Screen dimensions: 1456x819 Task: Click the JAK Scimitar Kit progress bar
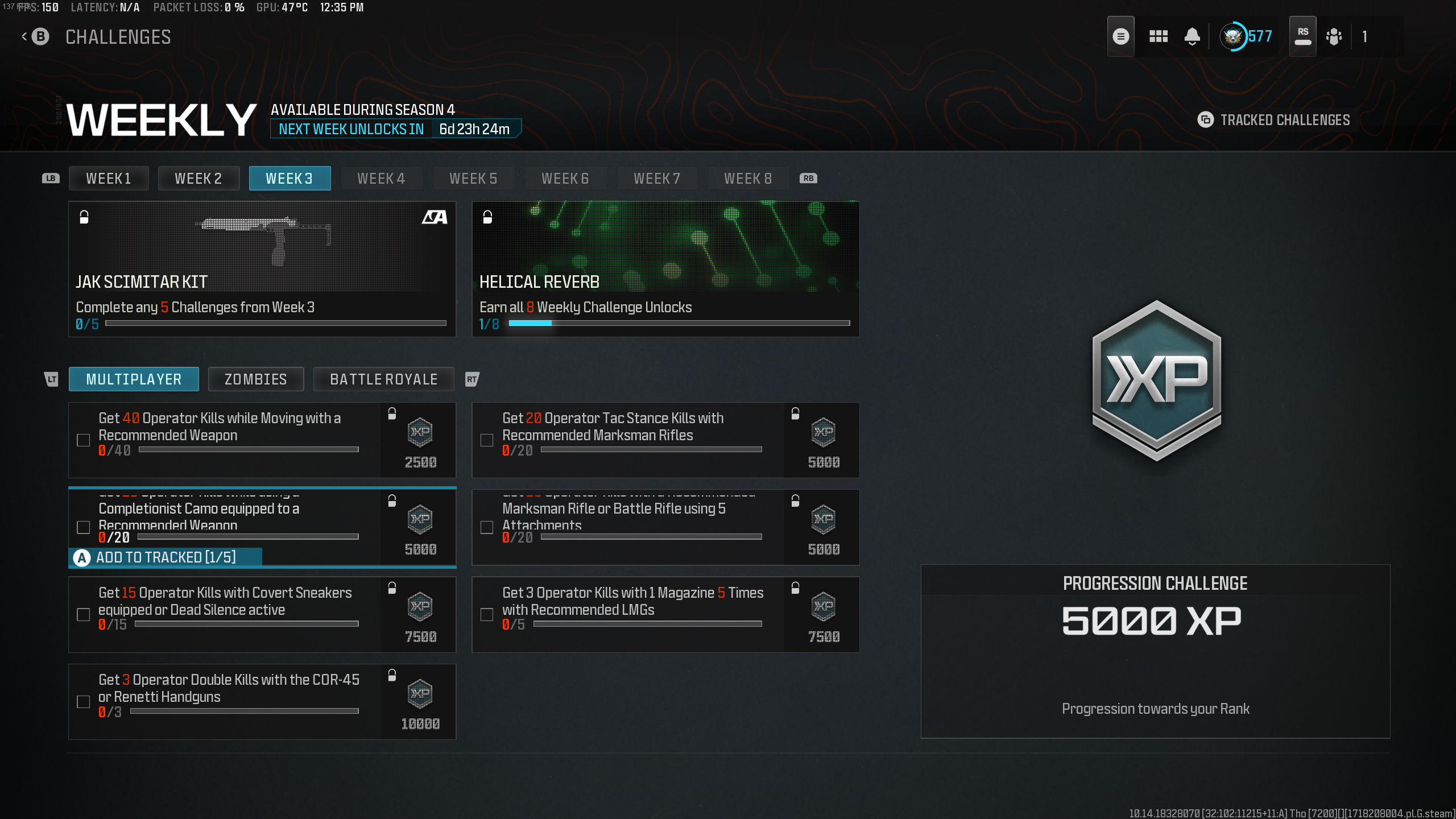pyautogui.click(x=275, y=323)
